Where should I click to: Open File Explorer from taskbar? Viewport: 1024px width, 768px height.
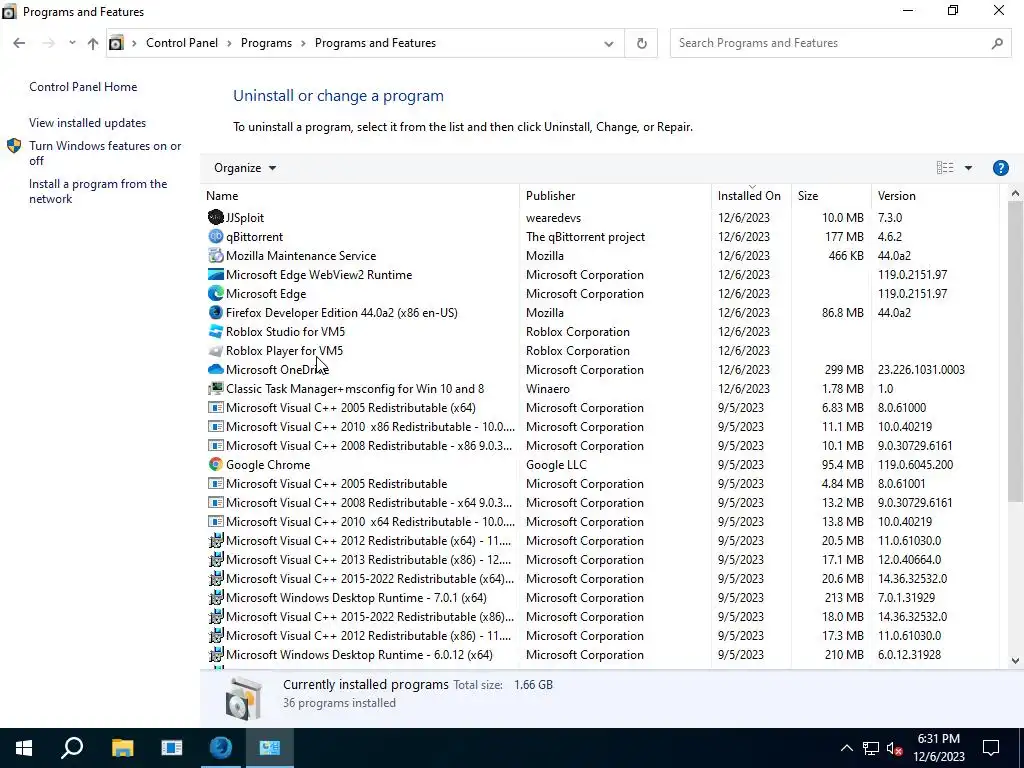click(122, 748)
